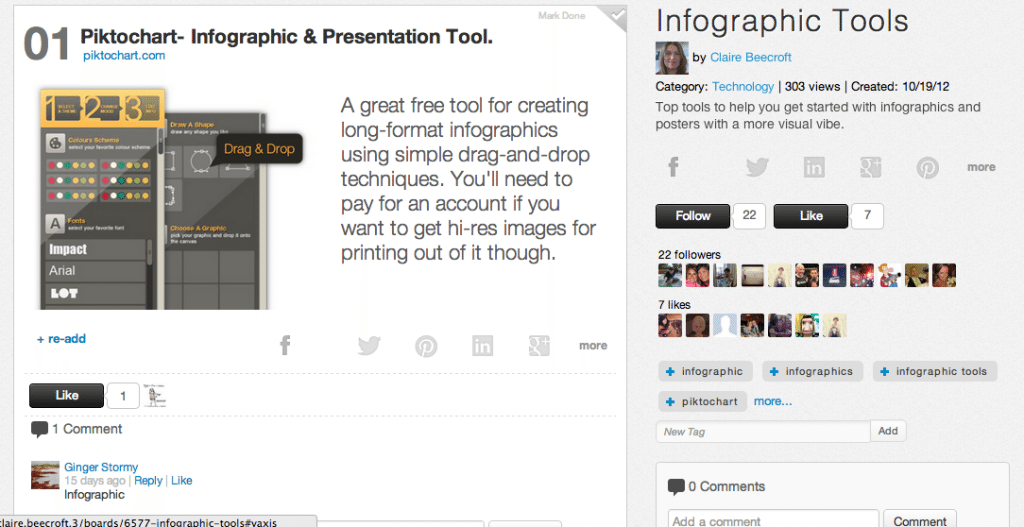Expand more sharing options for the list

click(x=981, y=167)
